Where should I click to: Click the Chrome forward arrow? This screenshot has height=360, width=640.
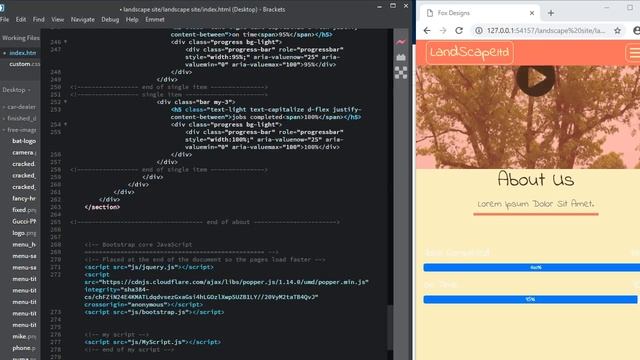pos(443,31)
